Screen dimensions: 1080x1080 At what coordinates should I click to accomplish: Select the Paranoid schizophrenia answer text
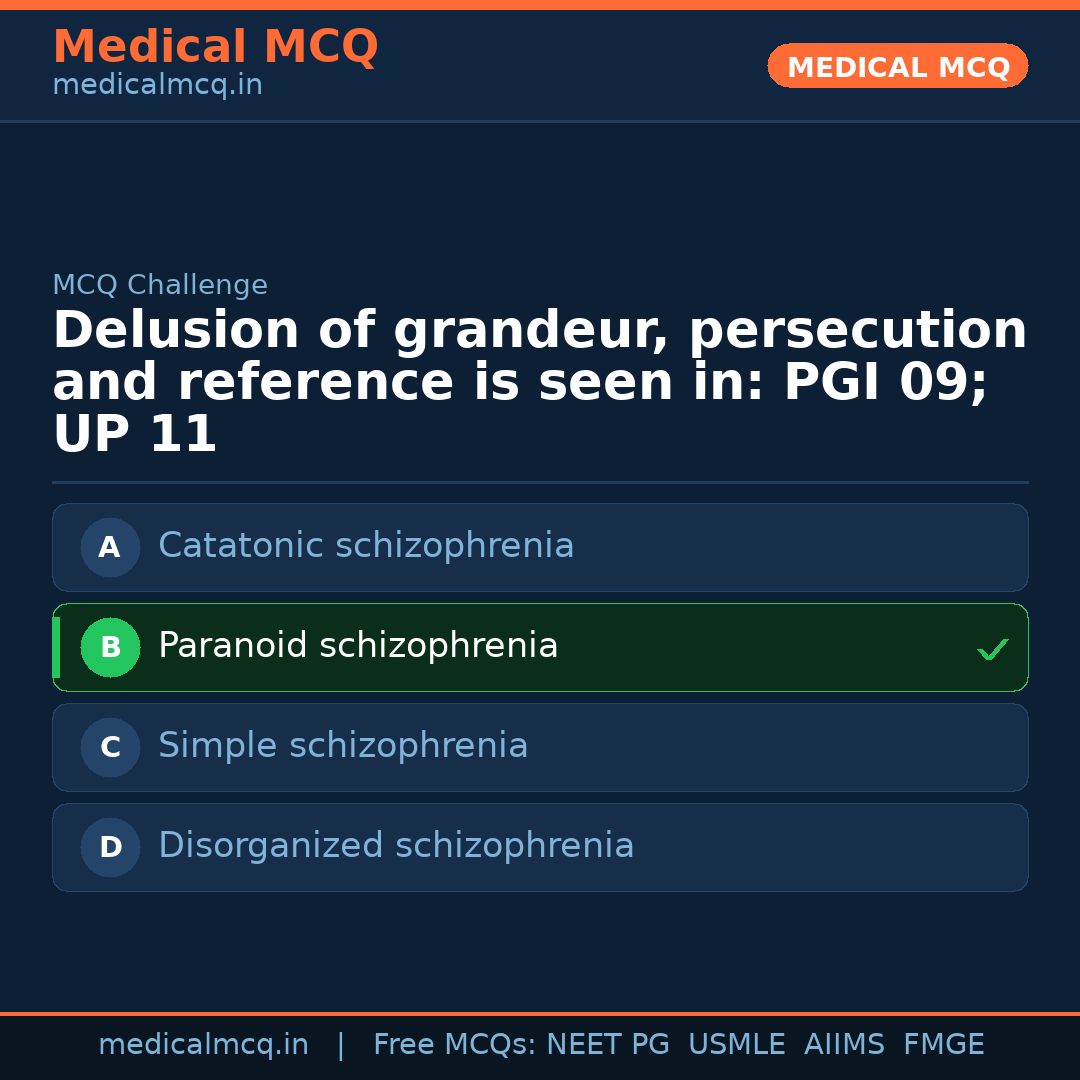click(358, 646)
